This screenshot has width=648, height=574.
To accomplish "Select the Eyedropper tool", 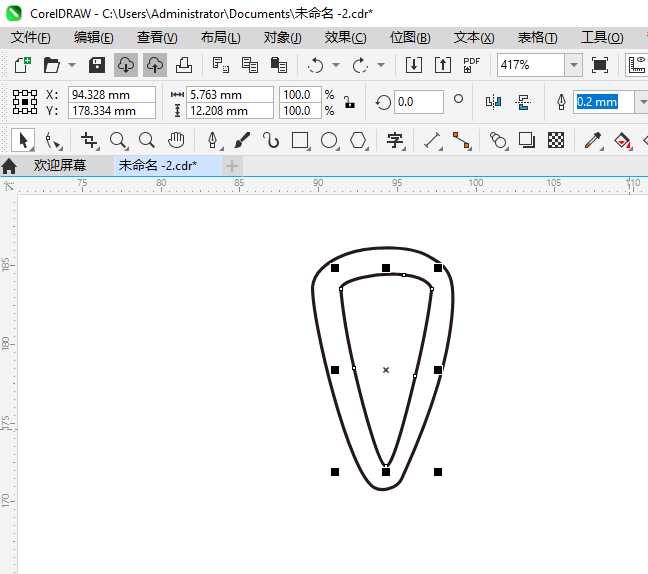I will [592, 140].
